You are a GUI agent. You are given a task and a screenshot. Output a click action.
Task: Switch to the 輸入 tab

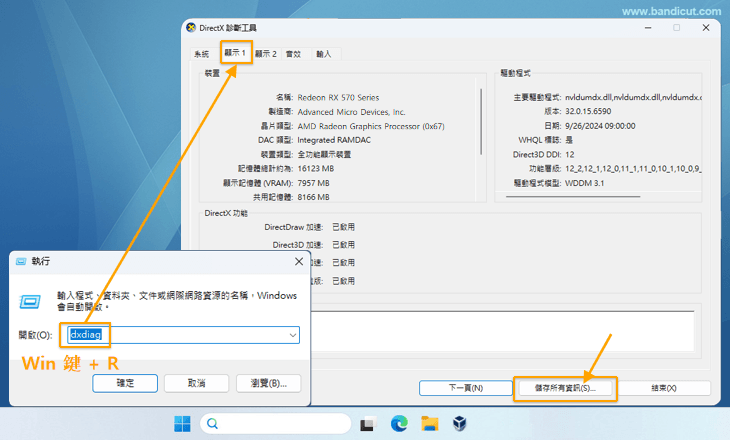(324, 54)
